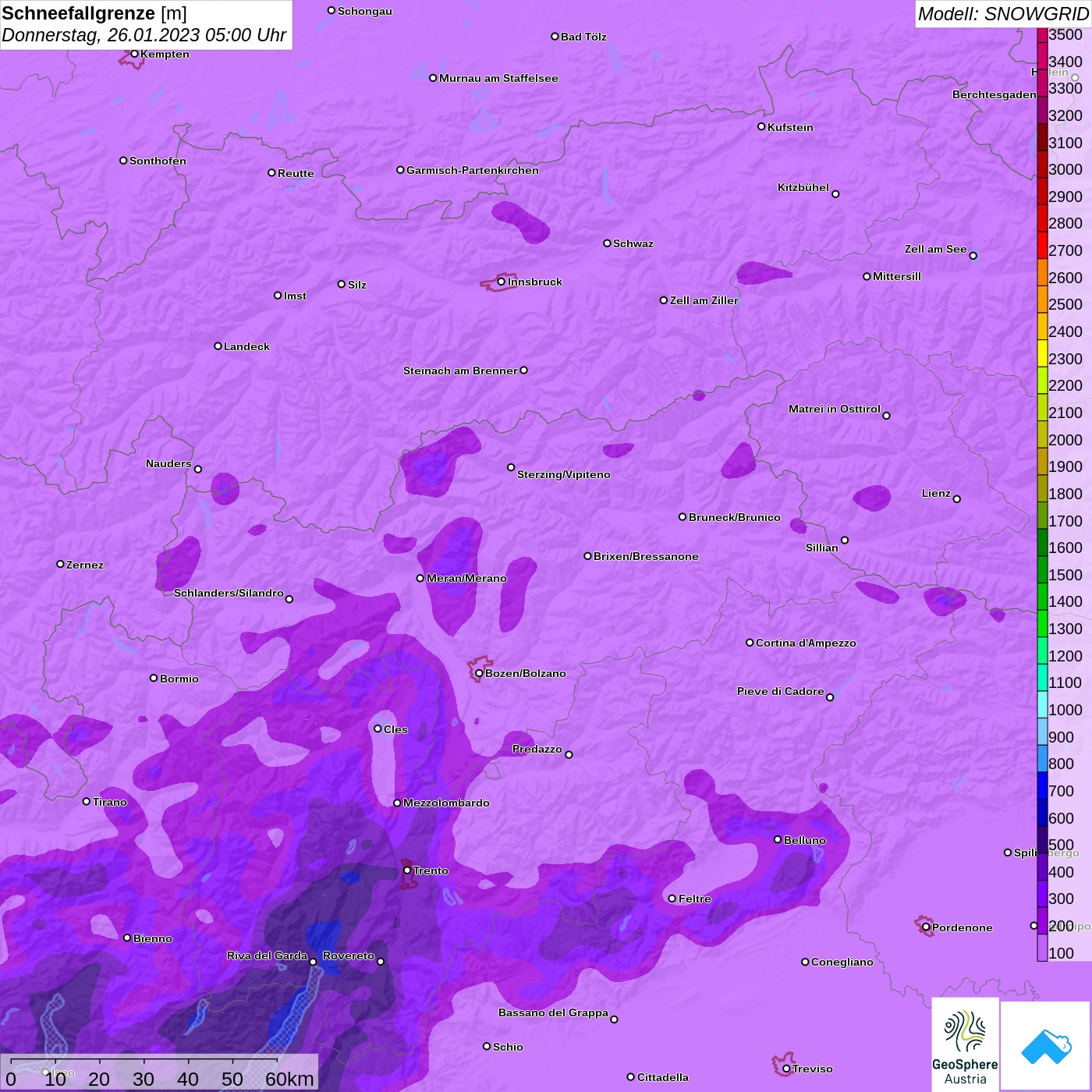
Task: Select the 2700 m red legend color
Action: coord(1042,245)
